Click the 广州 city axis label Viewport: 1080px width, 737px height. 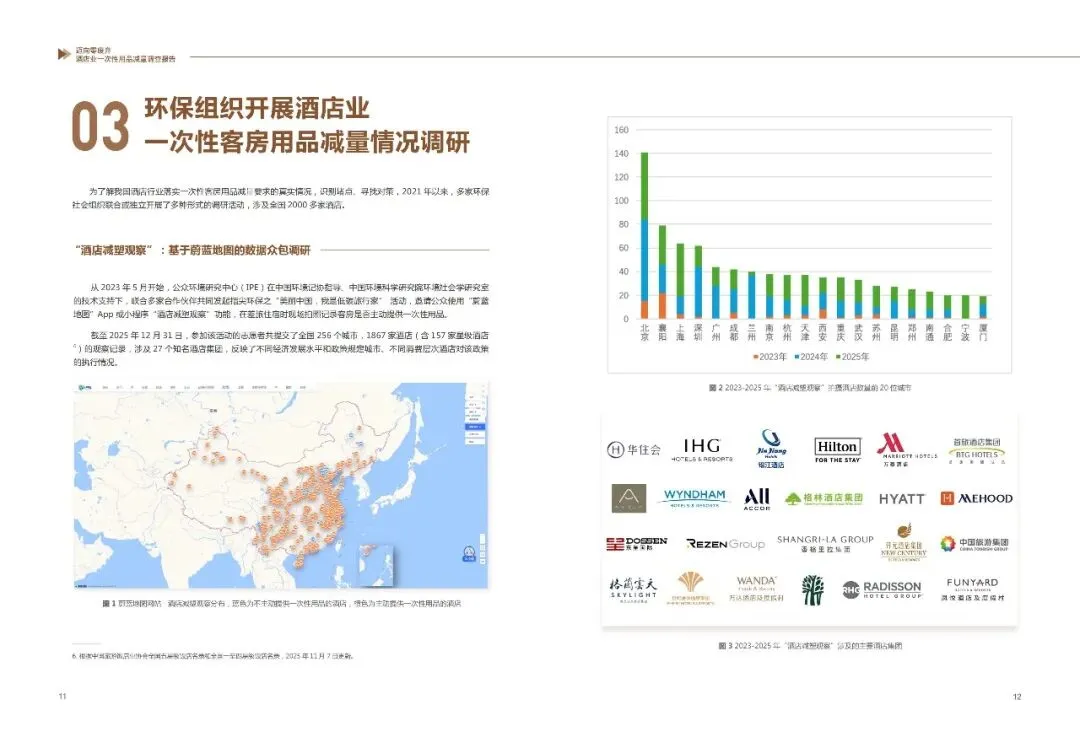(x=716, y=333)
